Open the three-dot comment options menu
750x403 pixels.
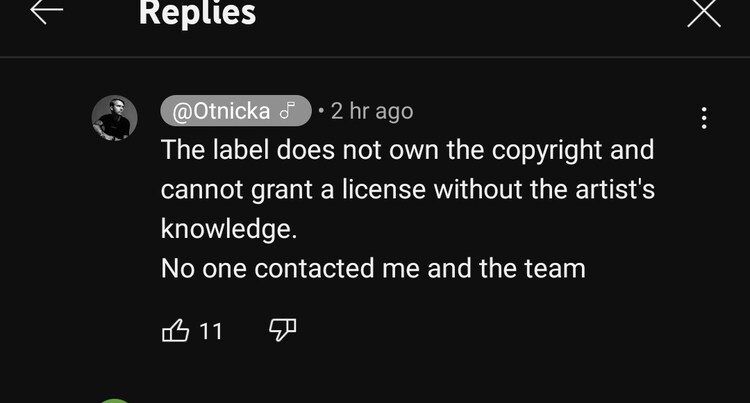point(704,118)
